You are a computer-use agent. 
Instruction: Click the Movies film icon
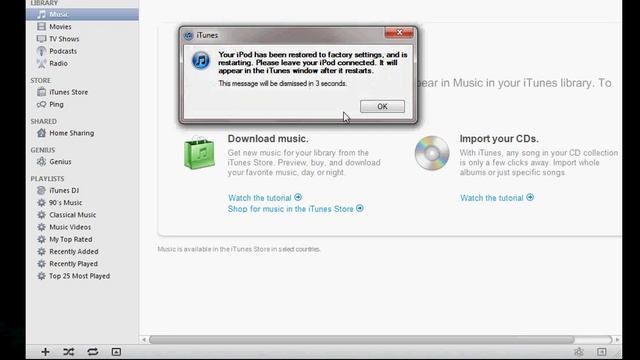[41, 27]
